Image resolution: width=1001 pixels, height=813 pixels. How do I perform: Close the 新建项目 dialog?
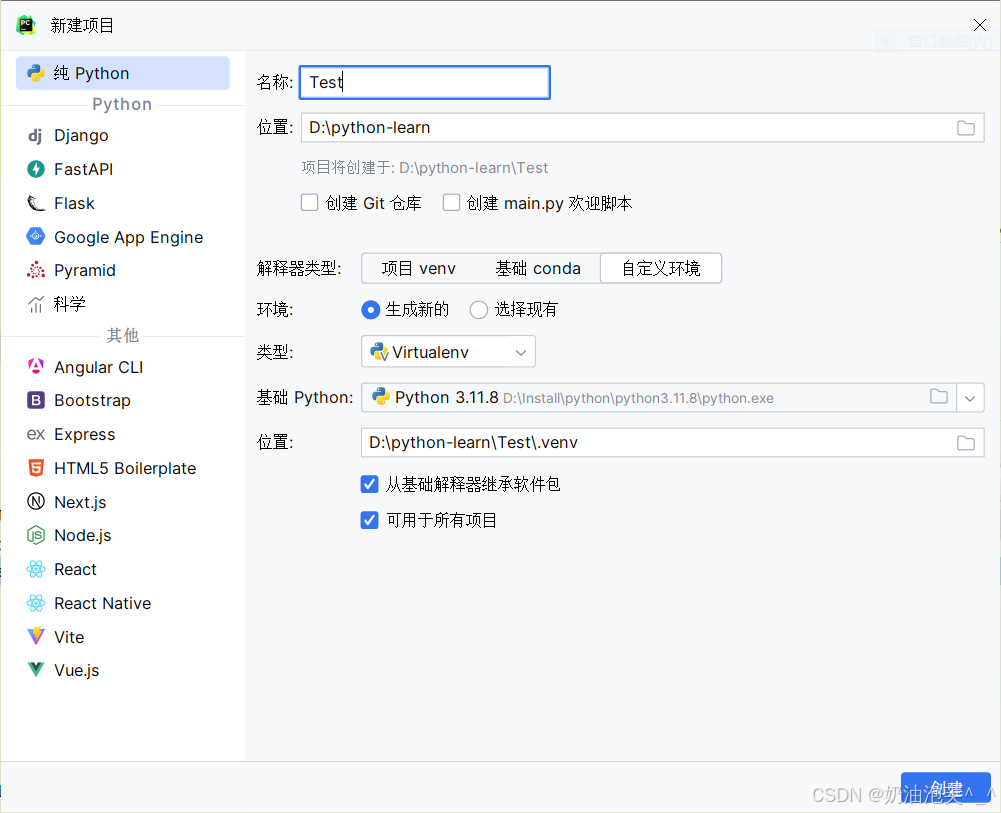[980, 25]
